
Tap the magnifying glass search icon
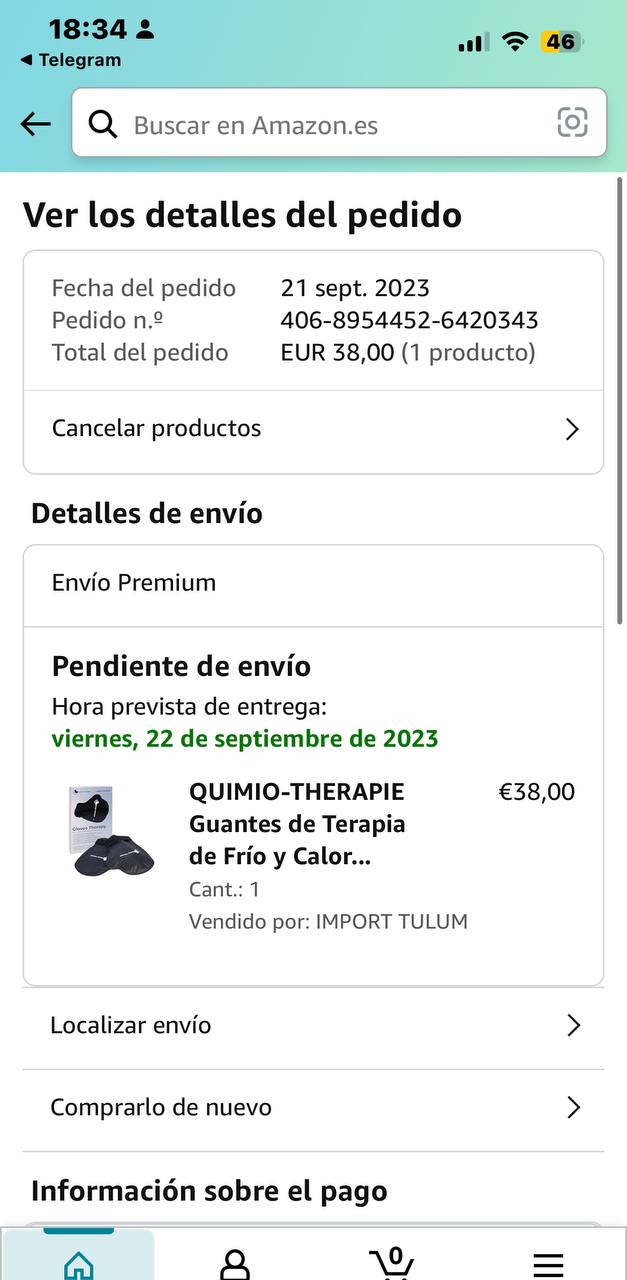[103, 124]
